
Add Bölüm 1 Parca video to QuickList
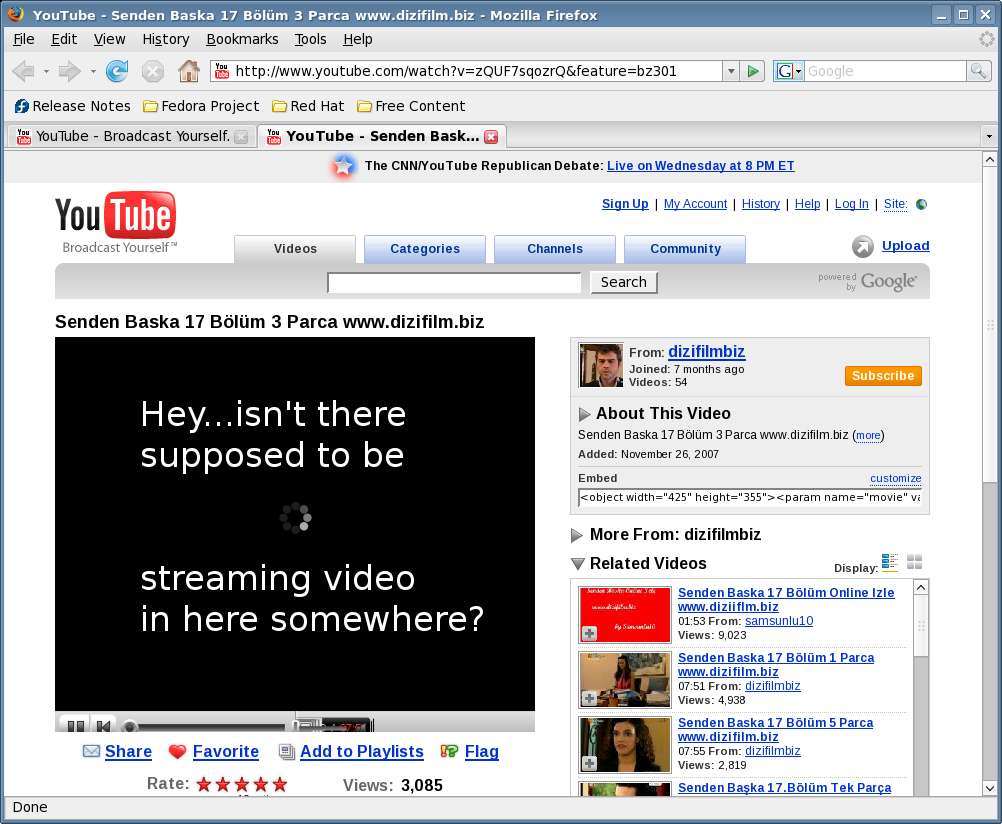click(x=589, y=698)
